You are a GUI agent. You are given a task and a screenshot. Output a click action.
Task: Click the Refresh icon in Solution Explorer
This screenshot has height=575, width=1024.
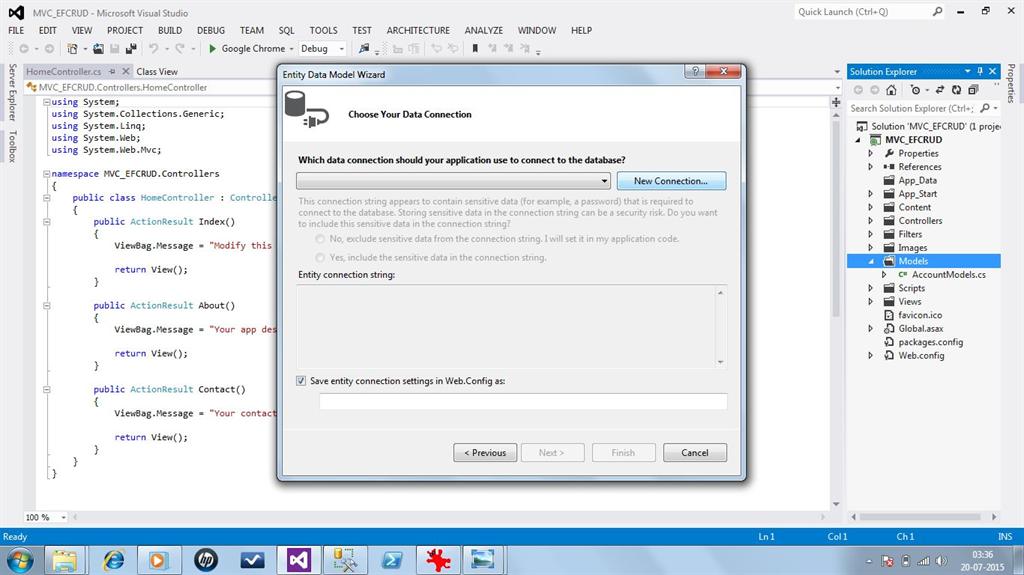click(956, 90)
